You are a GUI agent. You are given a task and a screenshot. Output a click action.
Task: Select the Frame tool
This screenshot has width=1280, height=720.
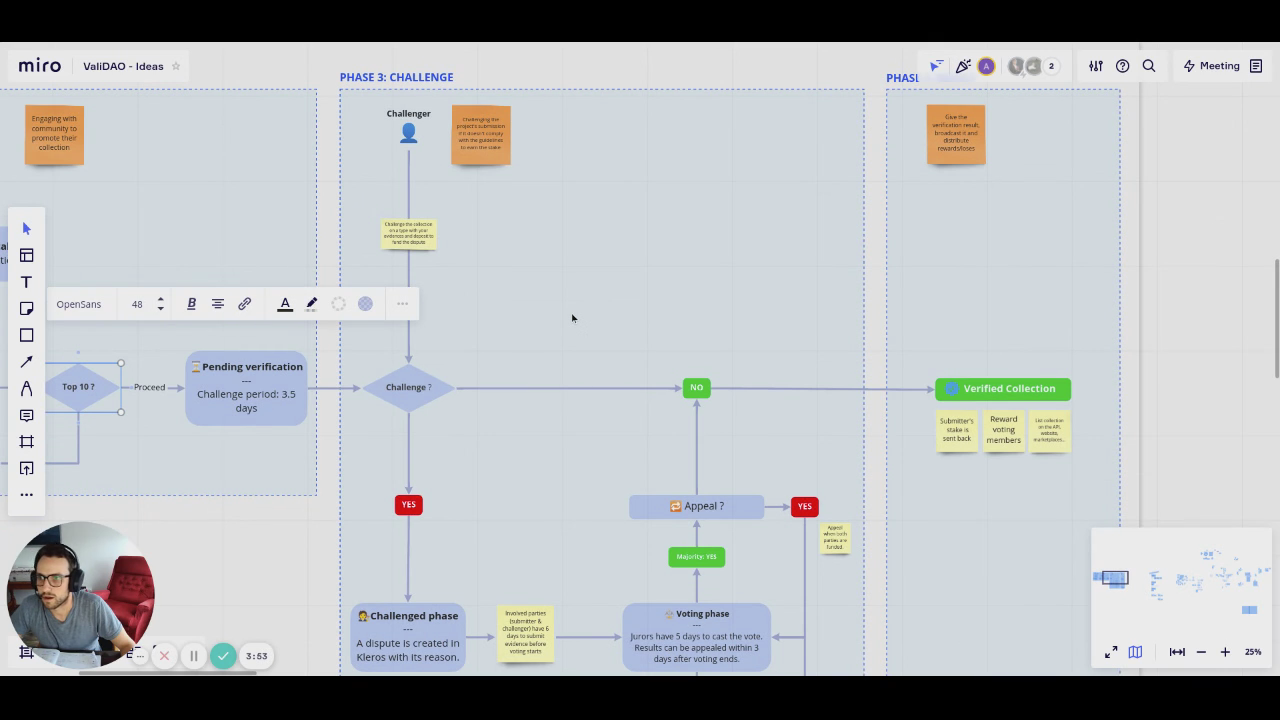coord(27,441)
